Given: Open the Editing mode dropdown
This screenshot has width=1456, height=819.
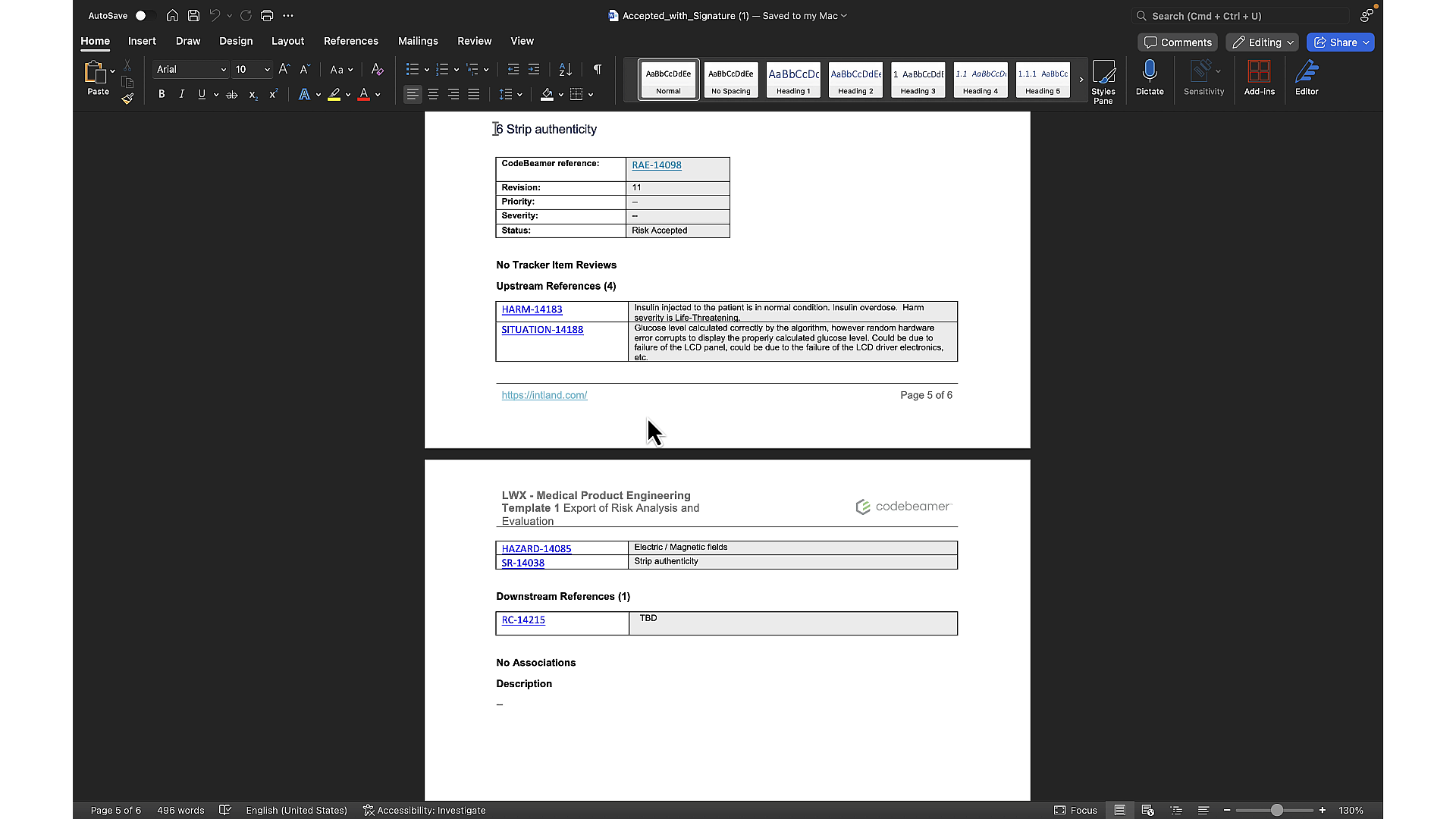Looking at the screenshot, I should (x=1262, y=42).
